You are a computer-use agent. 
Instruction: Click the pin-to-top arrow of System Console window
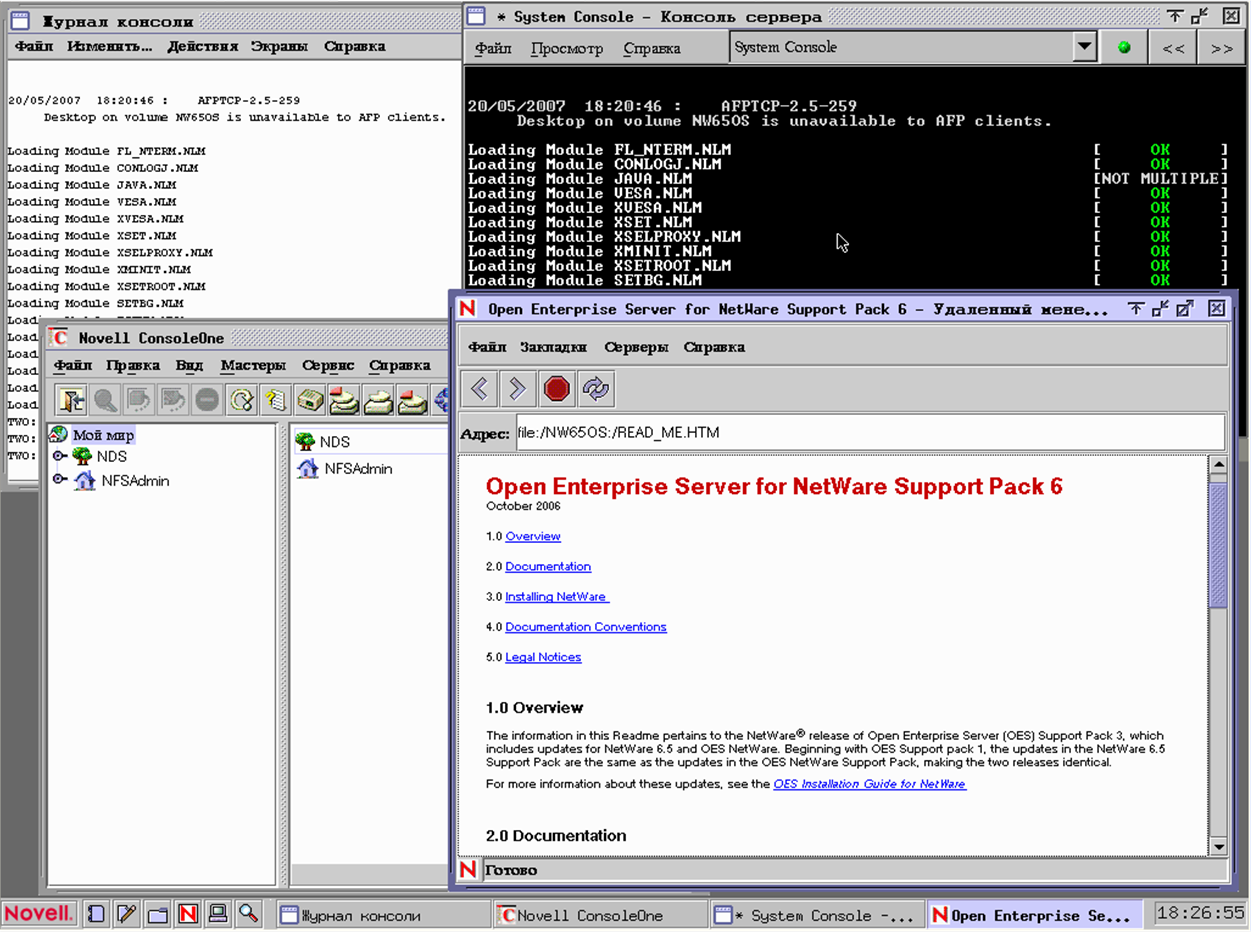(x=1175, y=16)
